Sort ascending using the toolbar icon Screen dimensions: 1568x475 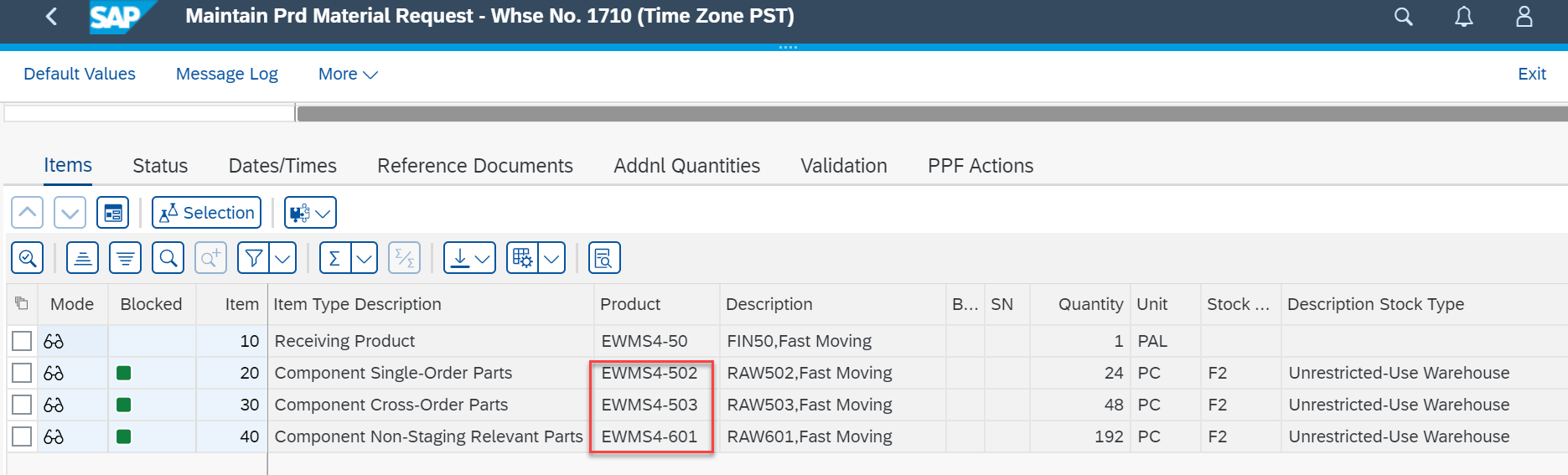pyautogui.click(x=82, y=258)
